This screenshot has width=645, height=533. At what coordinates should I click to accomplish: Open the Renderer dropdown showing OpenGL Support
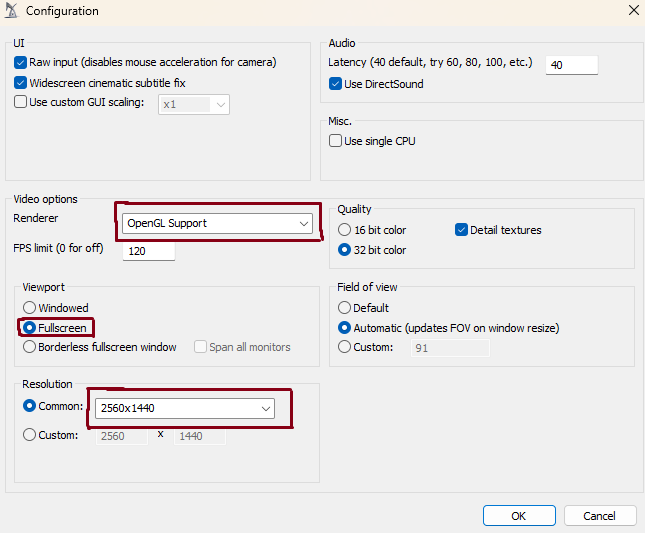[217, 223]
